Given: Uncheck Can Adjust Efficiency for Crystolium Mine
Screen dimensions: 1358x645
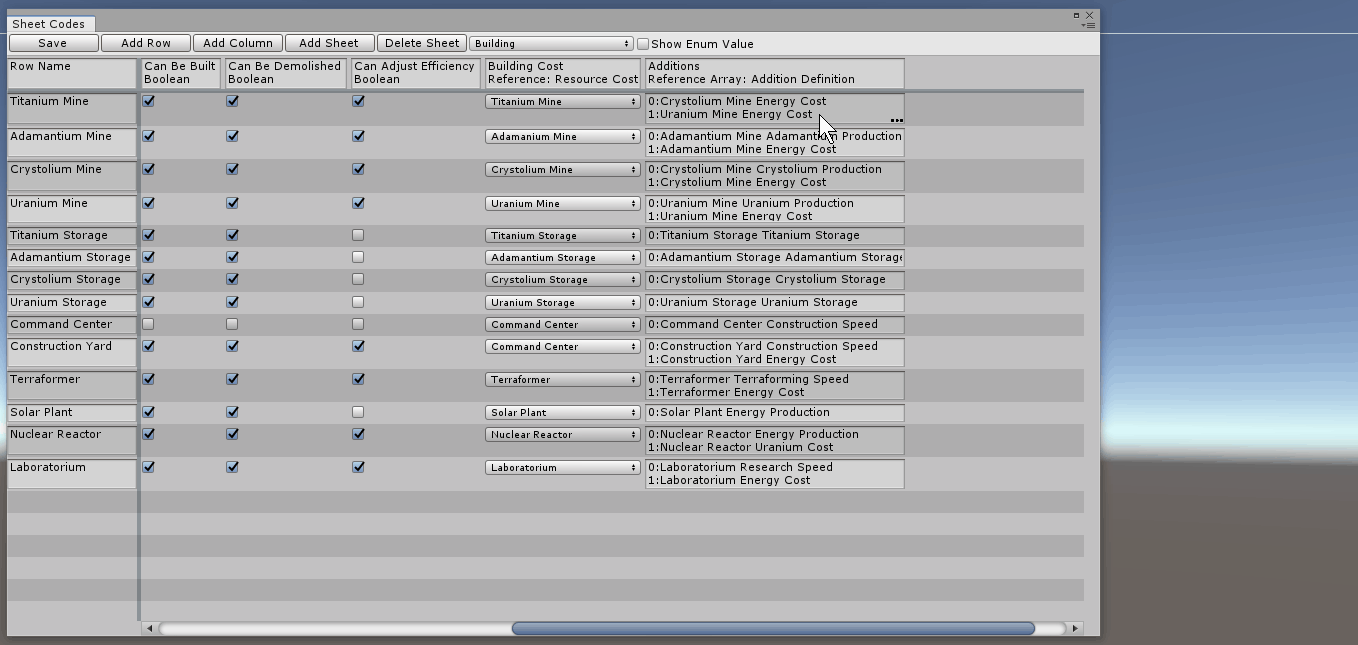Looking at the screenshot, I should coord(358,169).
